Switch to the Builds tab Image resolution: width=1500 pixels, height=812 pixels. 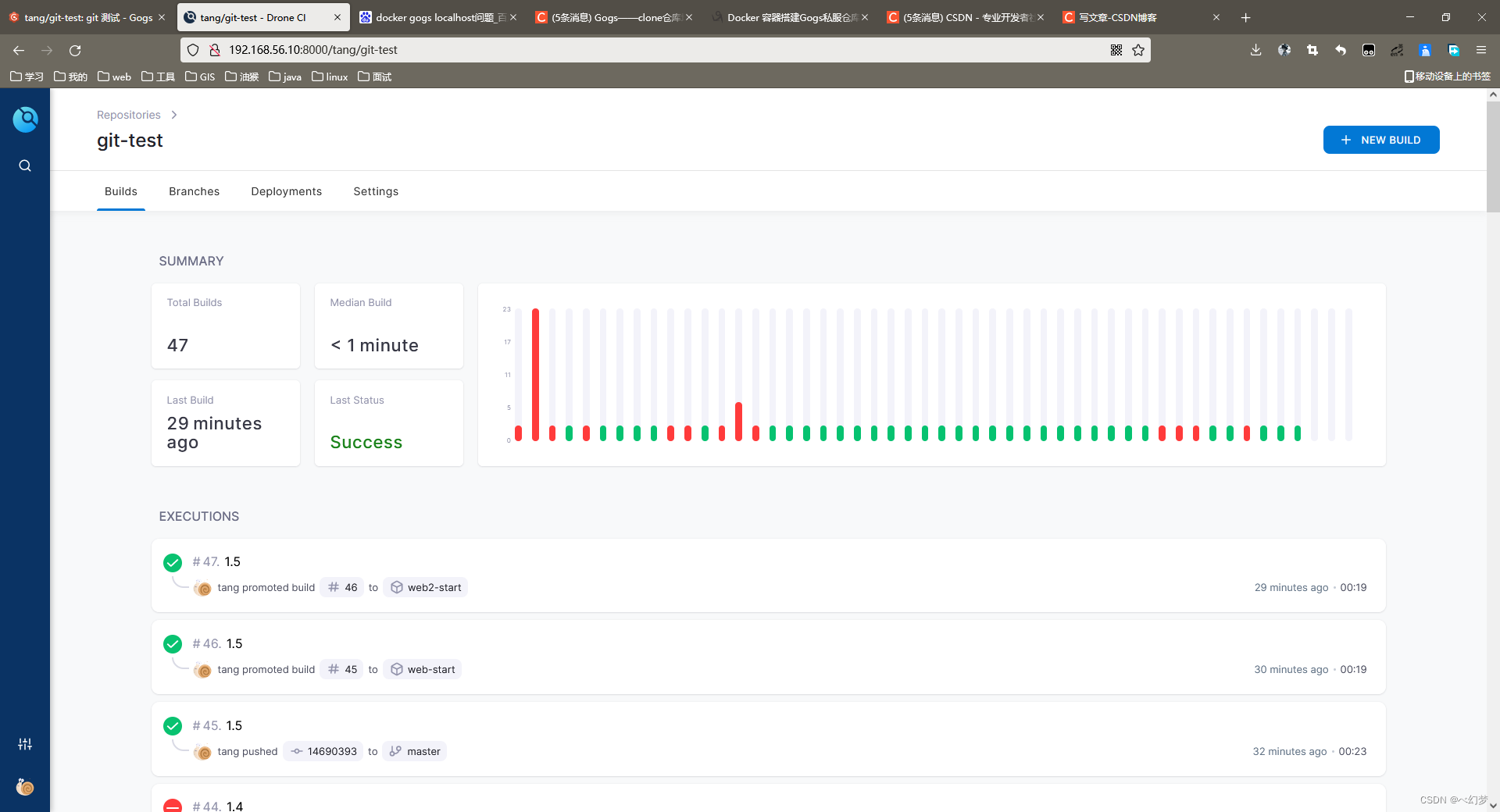121,191
